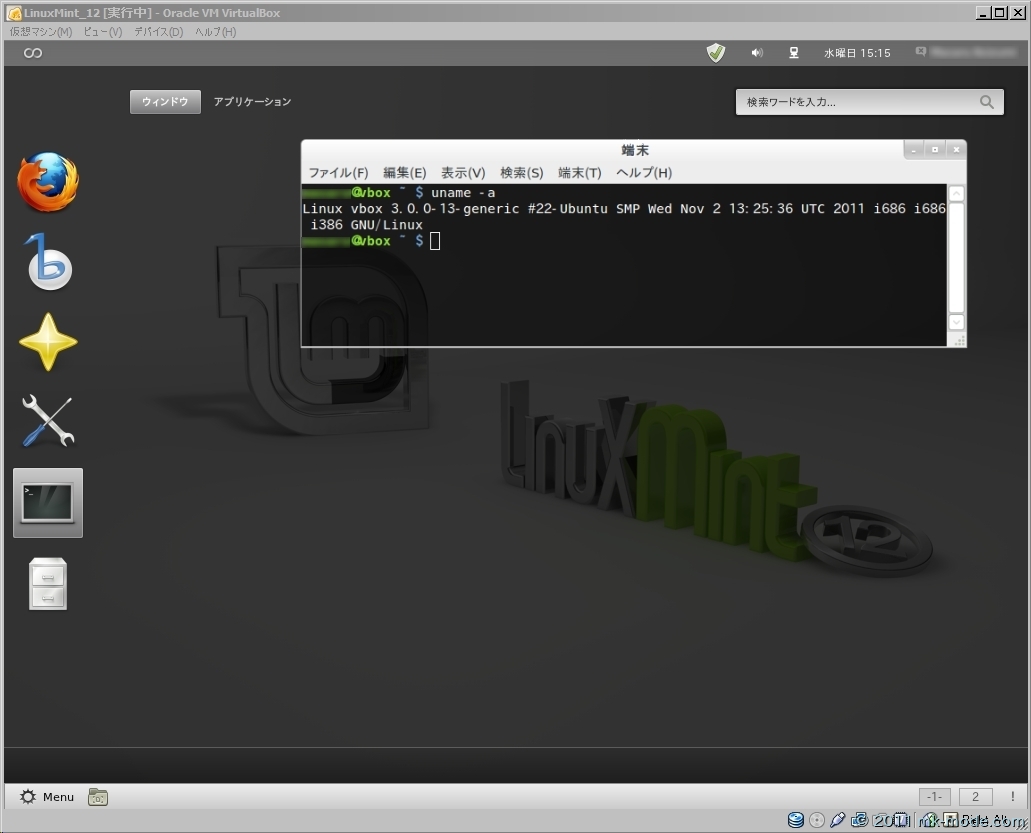
Task: Open the VirtualBox デバイス(D) menu
Action: pyautogui.click(x=158, y=32)
